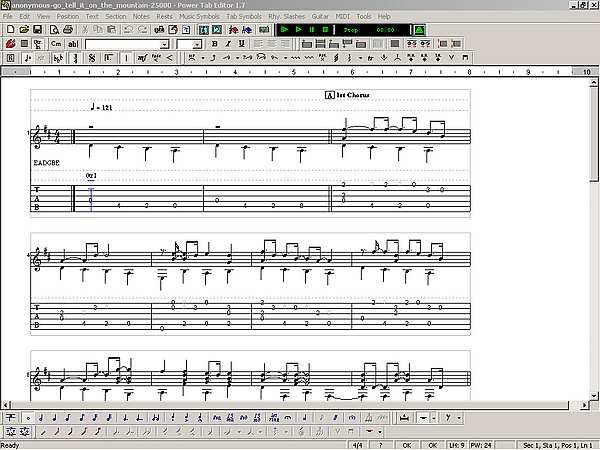Open the Music Symbols menu

pyautogui.click(x=199, y=17)
